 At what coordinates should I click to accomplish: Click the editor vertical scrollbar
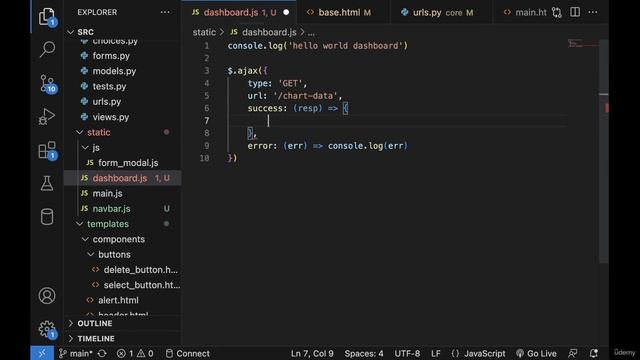604,151
